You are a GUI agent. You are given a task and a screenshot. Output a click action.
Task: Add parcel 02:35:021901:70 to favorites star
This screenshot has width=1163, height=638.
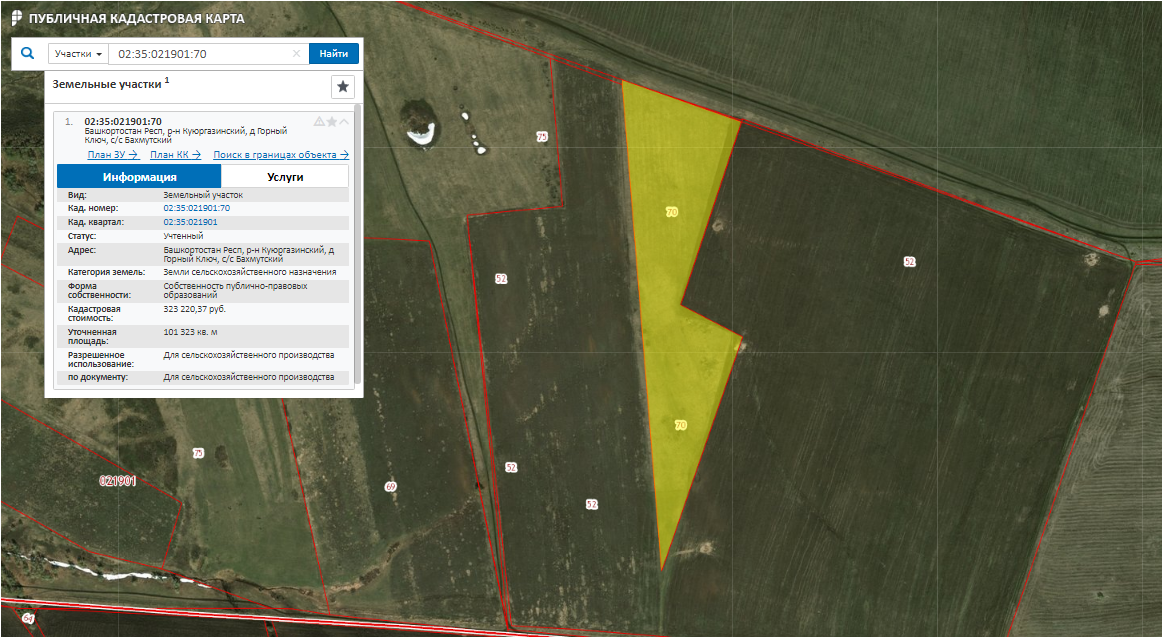click(332, 121)
